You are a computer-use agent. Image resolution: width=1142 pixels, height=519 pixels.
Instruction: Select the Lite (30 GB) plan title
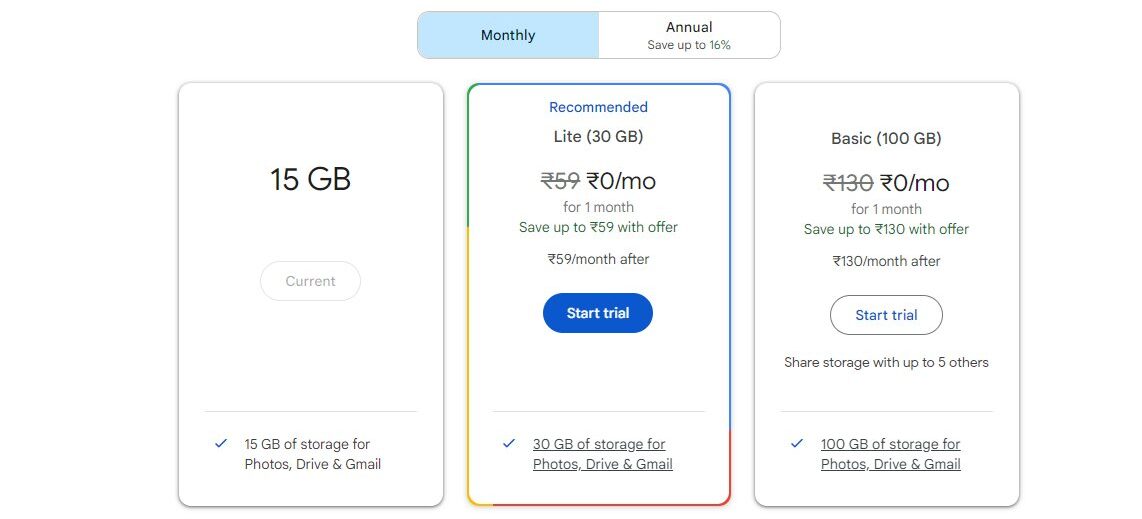coord(598,136)
